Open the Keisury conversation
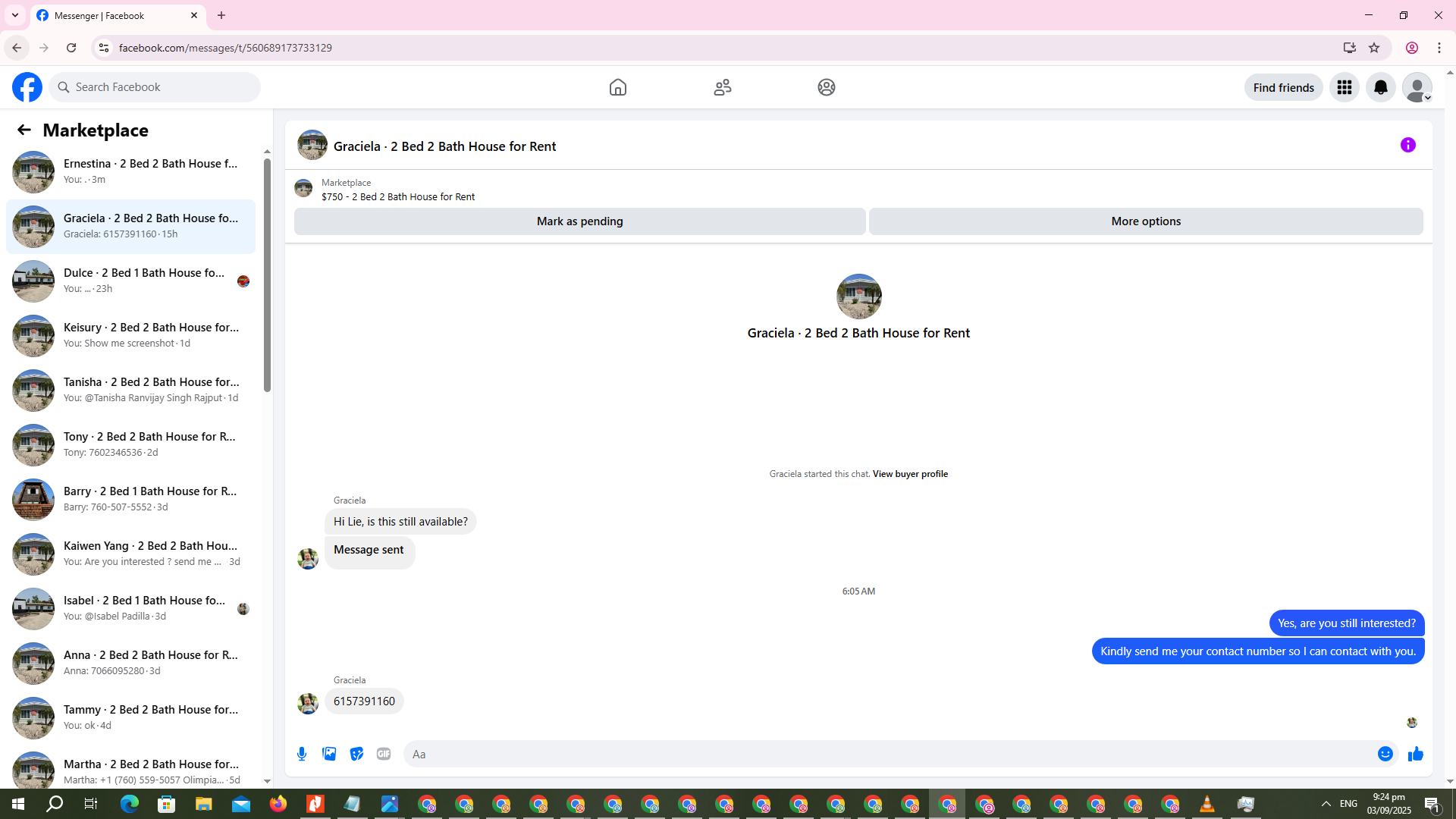Viewport: 1456px width, 819px height. [130, 335]
